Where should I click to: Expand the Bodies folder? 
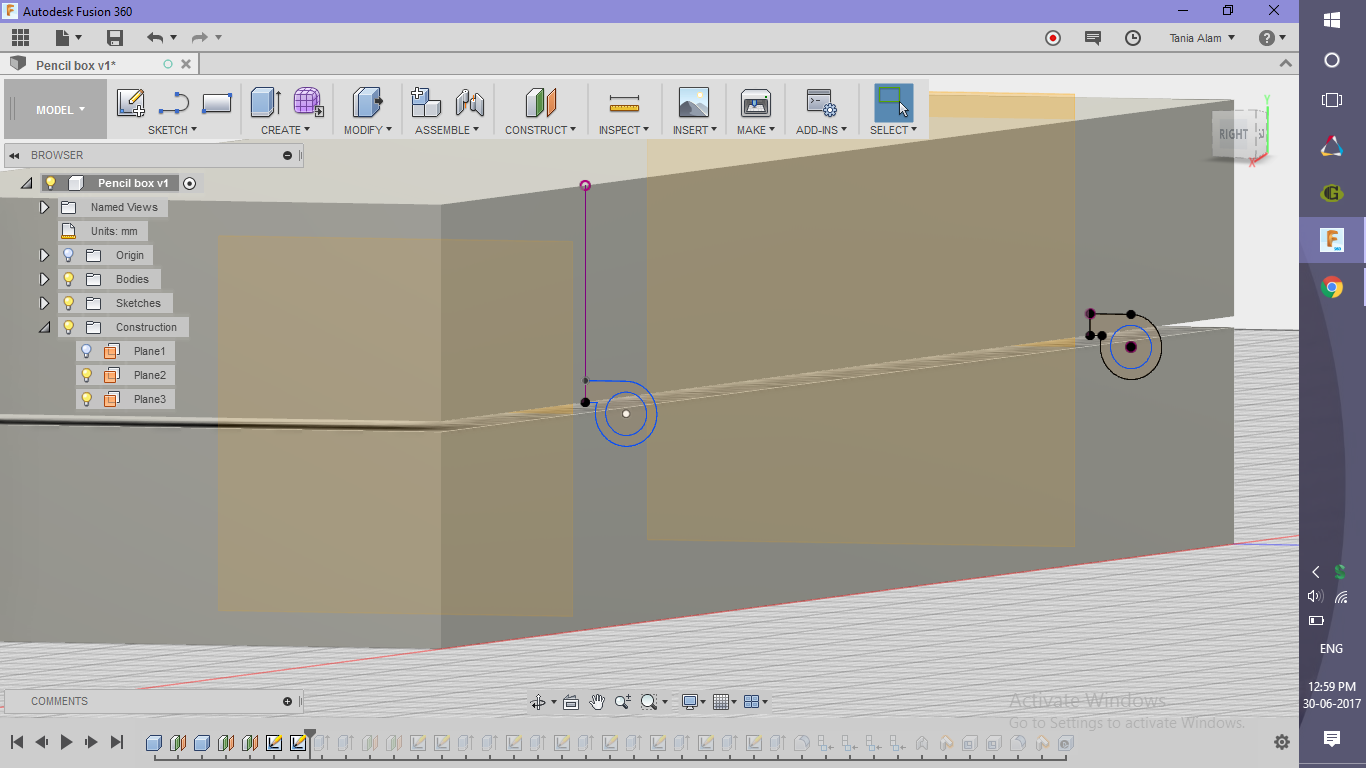[44, 279]
